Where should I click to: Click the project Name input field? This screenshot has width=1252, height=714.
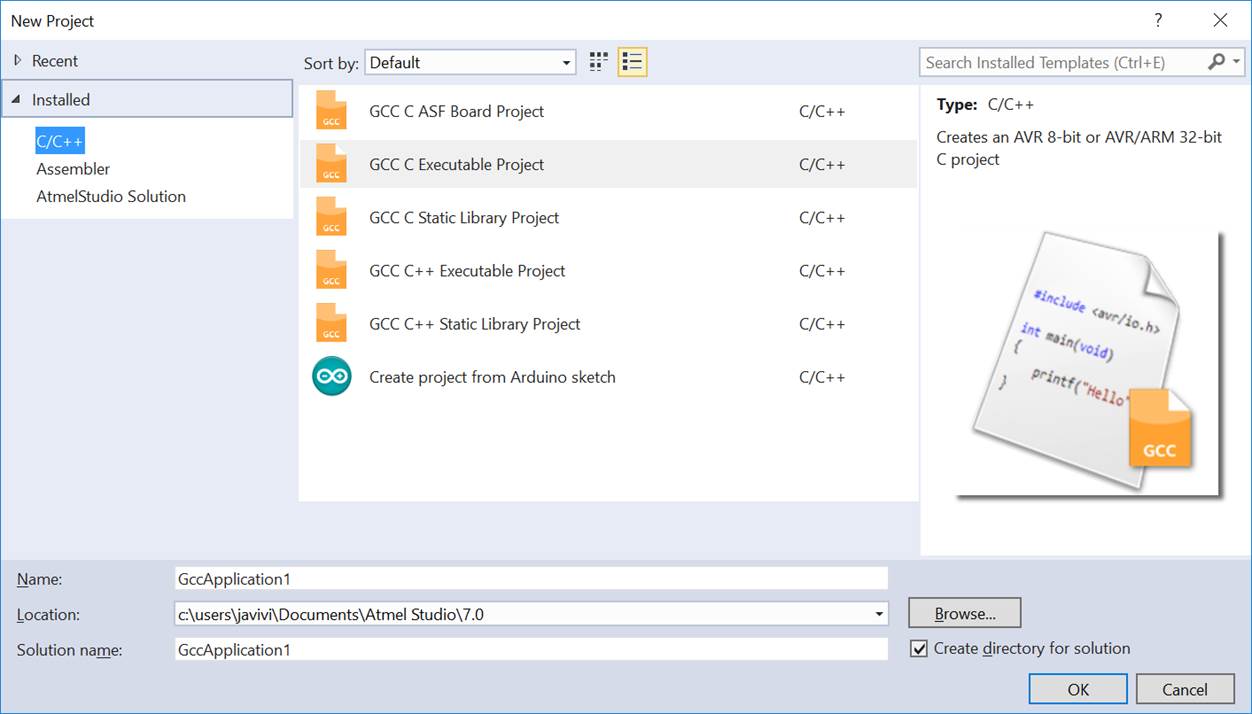(531, 578)
